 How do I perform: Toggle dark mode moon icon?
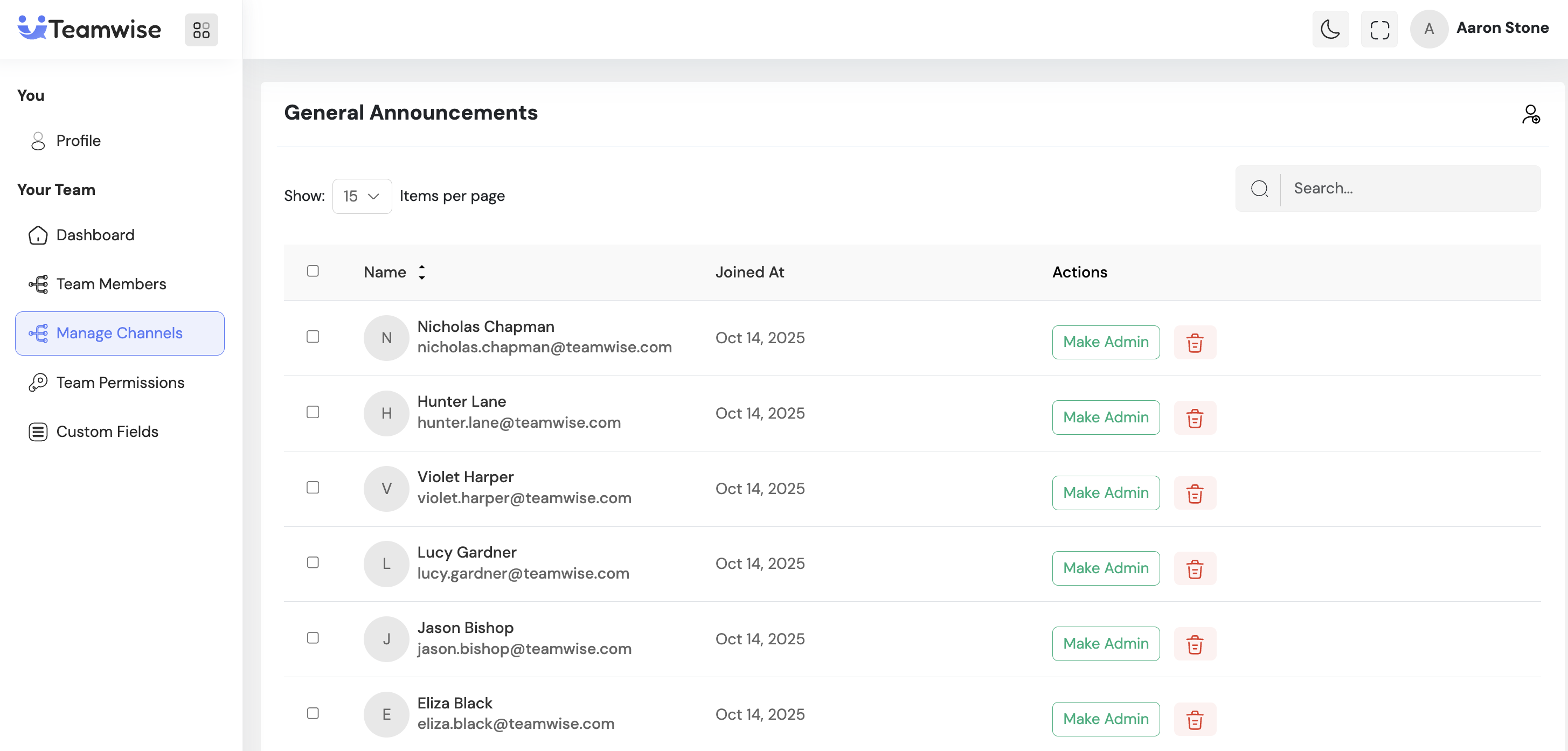(x=1330, y=29)
